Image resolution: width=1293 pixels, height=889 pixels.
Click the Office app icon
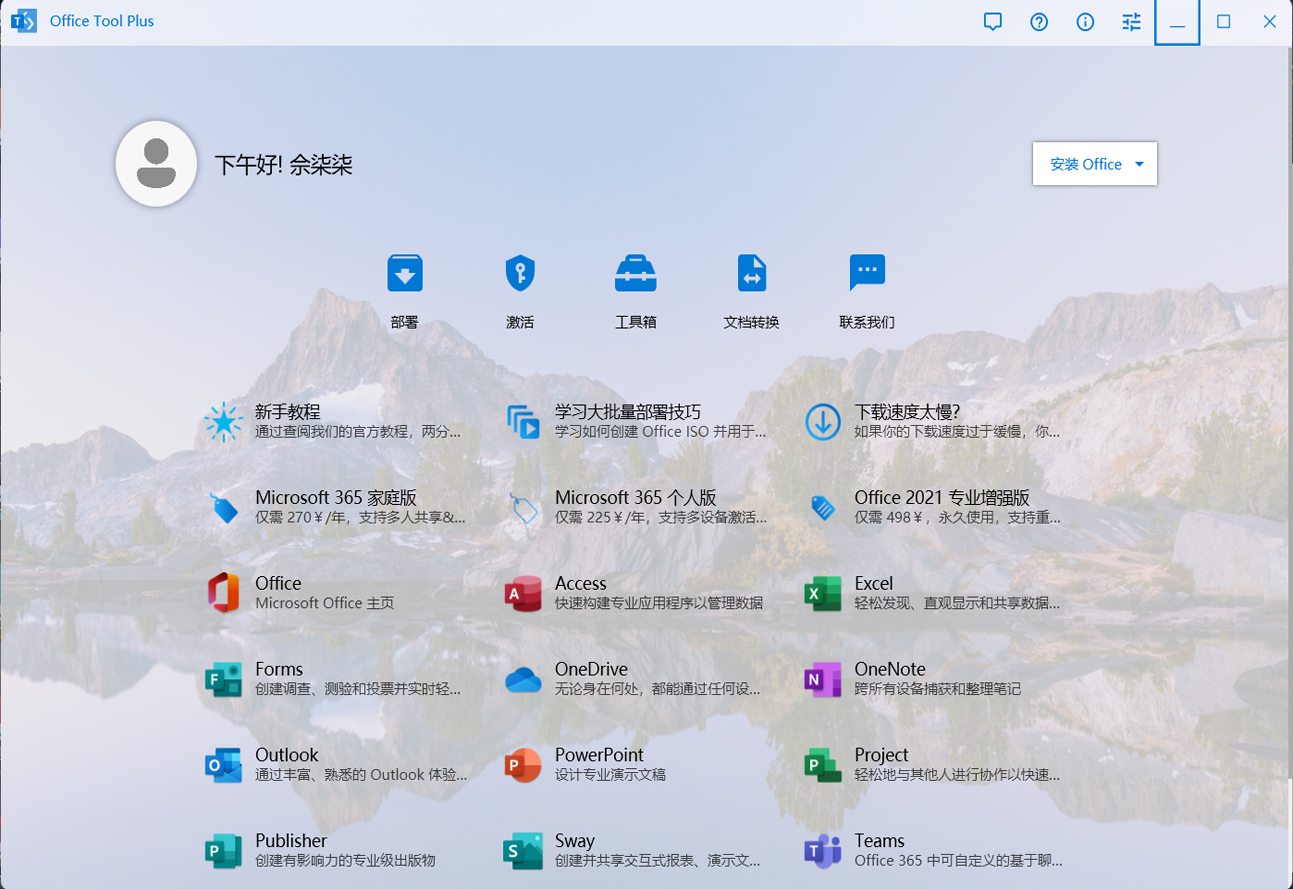[x=223, y=593]
